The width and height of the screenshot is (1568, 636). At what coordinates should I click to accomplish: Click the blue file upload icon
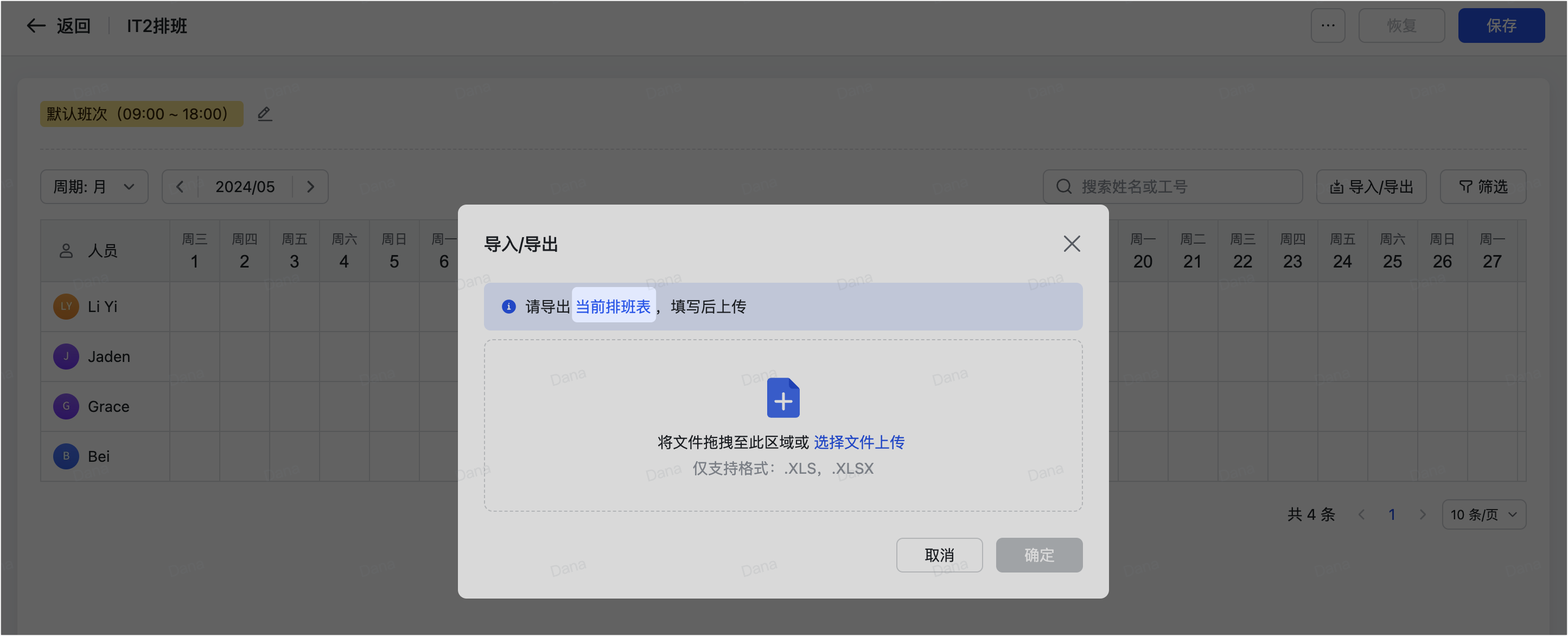(783, 397)
